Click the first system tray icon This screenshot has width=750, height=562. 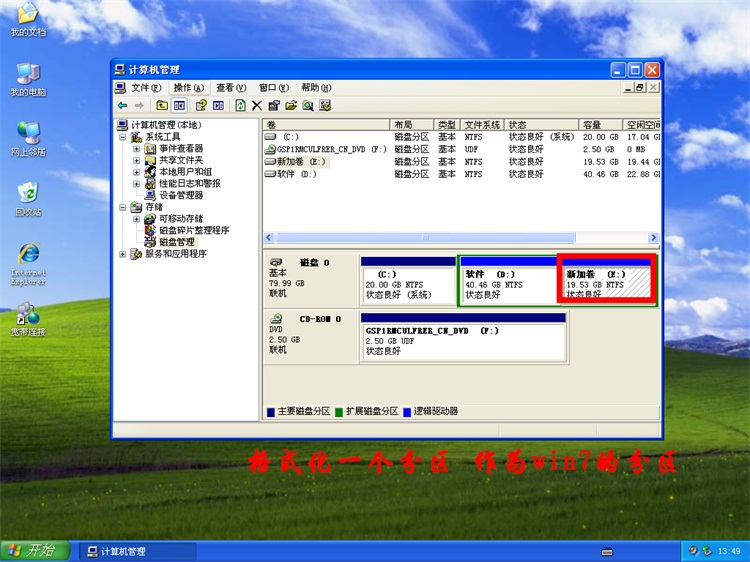point(693,551)
